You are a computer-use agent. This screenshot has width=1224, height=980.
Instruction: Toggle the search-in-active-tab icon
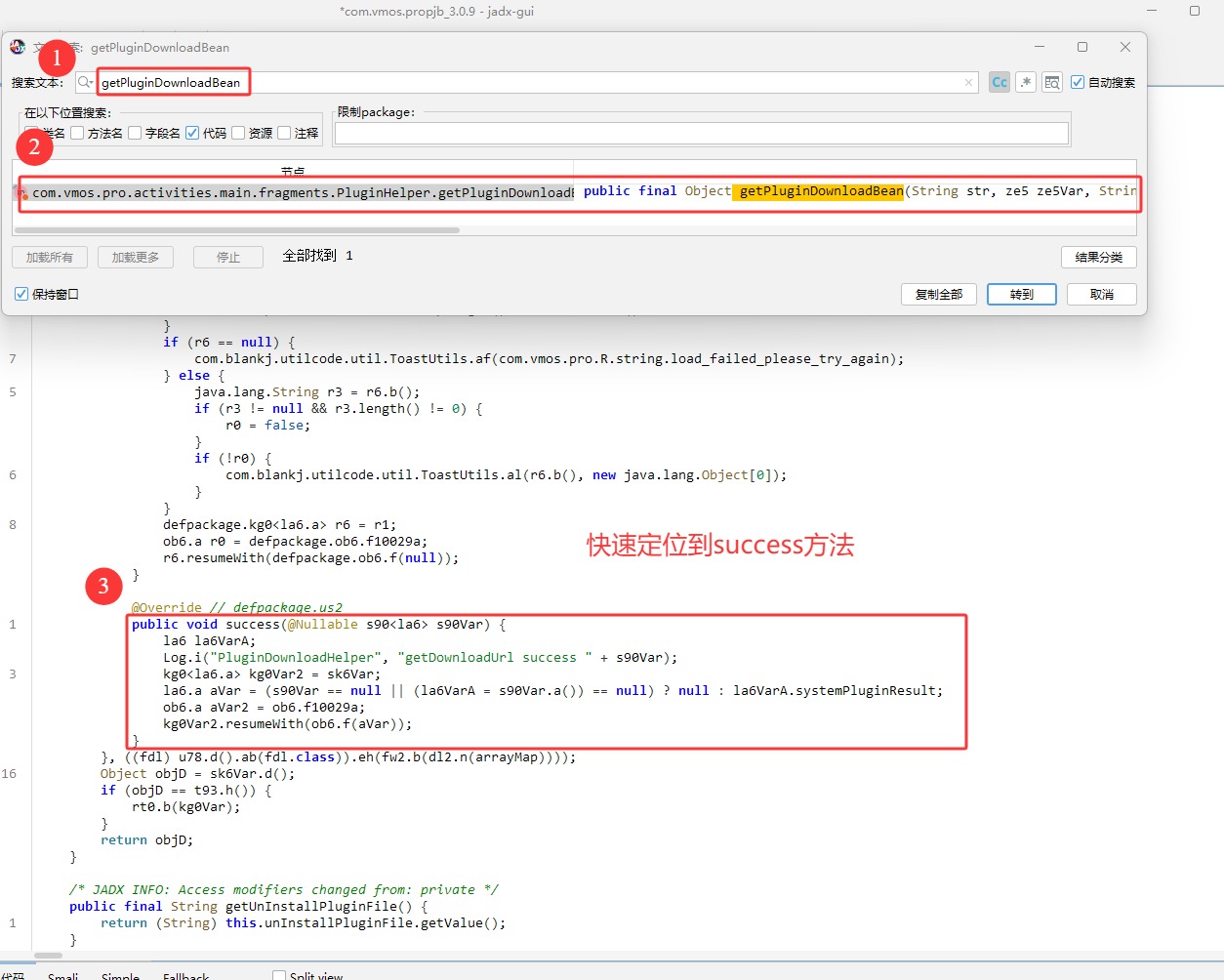1052,82
